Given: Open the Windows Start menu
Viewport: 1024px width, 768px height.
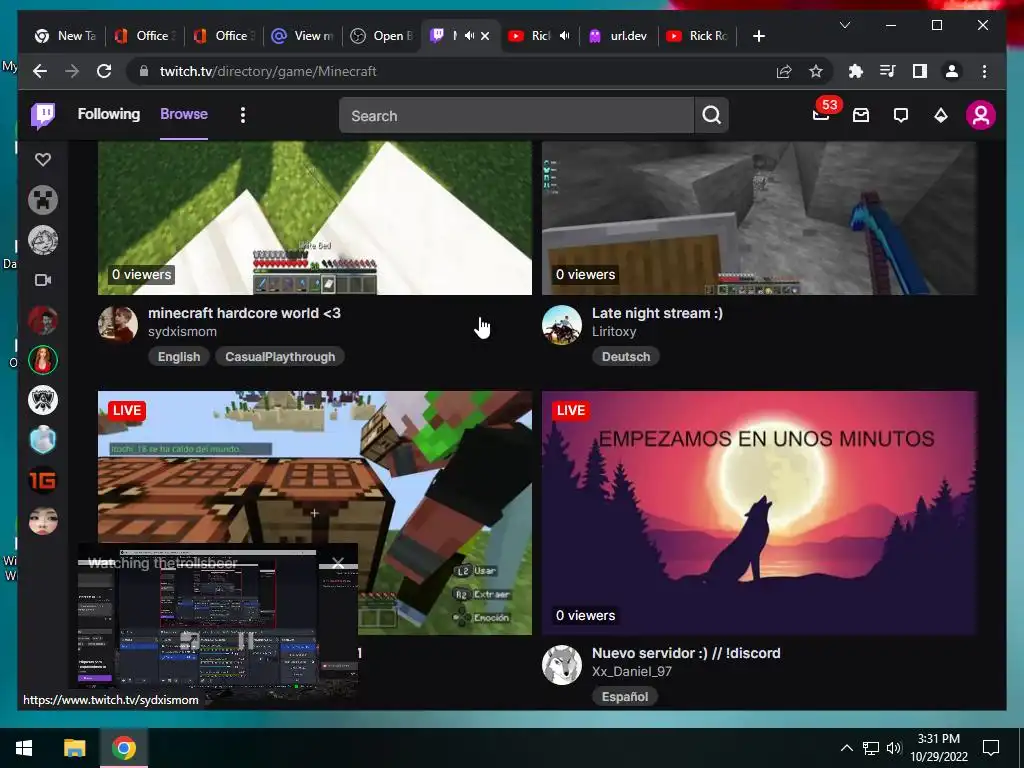Looking at the screenshot, I should coord(24,748).
